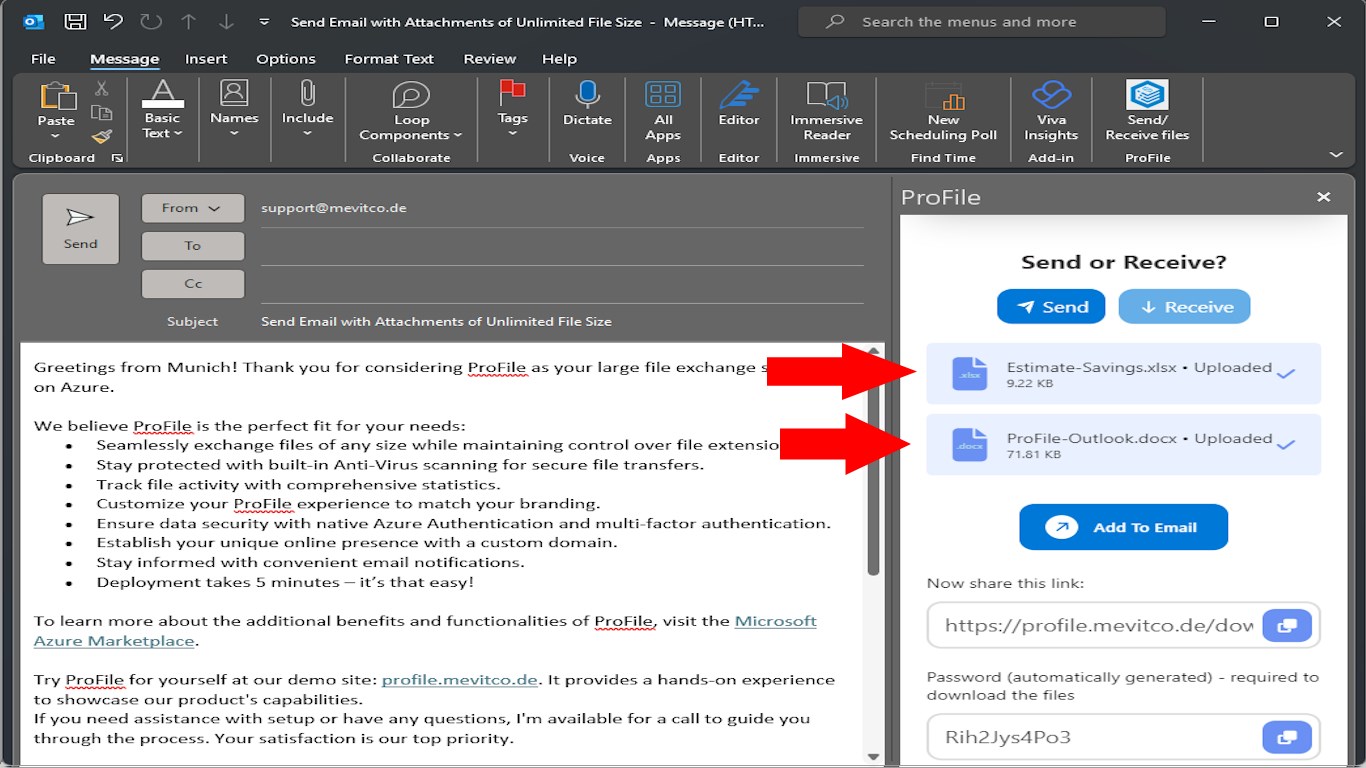Switch to the Insert tab
This screenshot has width=1366, height=768.
pyautogui.click(x=206, y=59)
